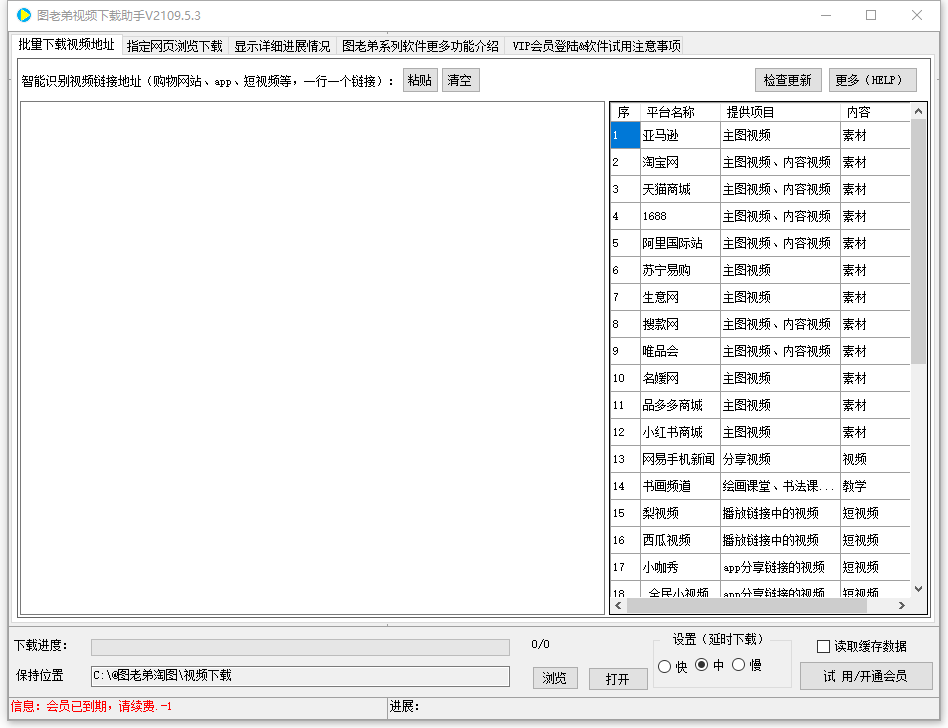948x728 pixels.
Task: Select the 1688 platform row
Action: tap(760, 216)
